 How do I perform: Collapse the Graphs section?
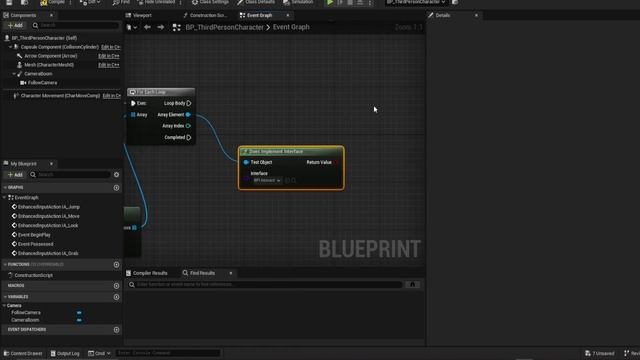(5, 187)
